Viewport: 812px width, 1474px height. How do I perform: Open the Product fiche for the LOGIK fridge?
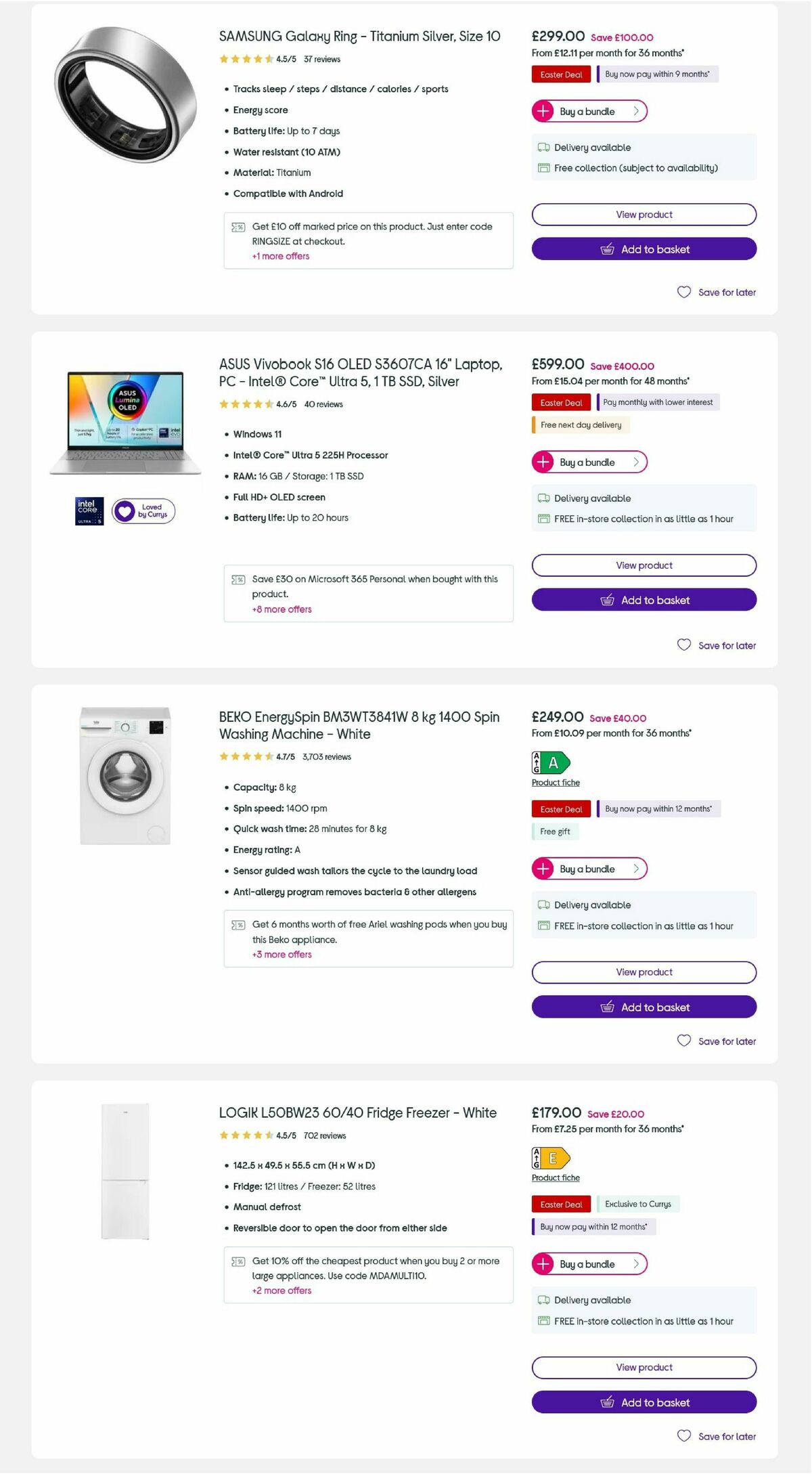coord(556,1177)
